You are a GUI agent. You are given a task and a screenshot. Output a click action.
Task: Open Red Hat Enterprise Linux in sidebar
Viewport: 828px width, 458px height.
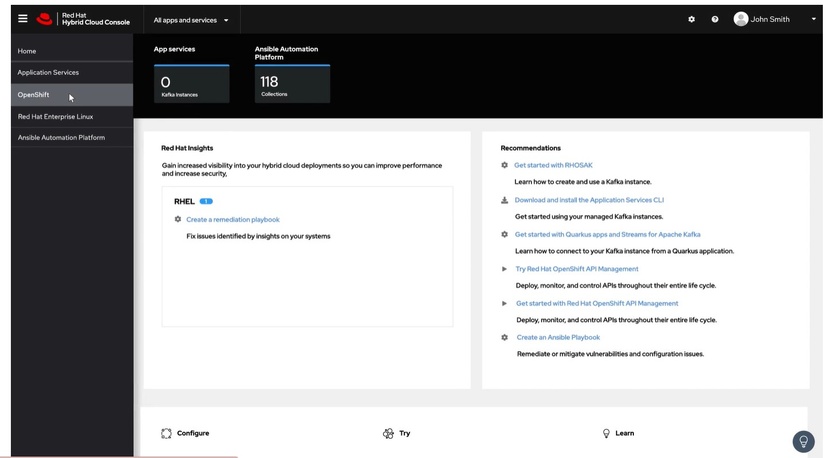coord(72,117)
